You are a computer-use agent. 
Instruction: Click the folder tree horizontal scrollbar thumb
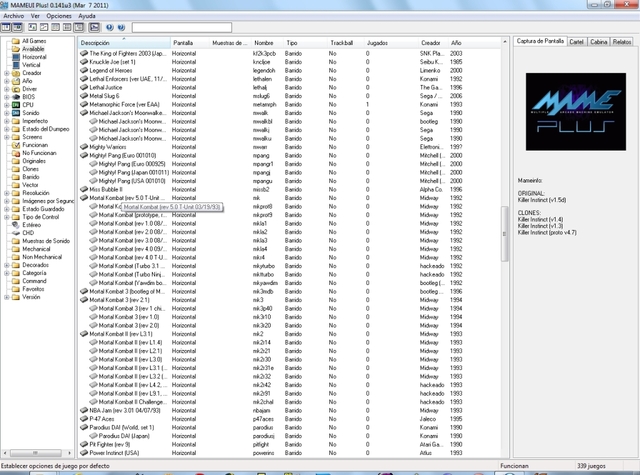click(x=35, y=453)
